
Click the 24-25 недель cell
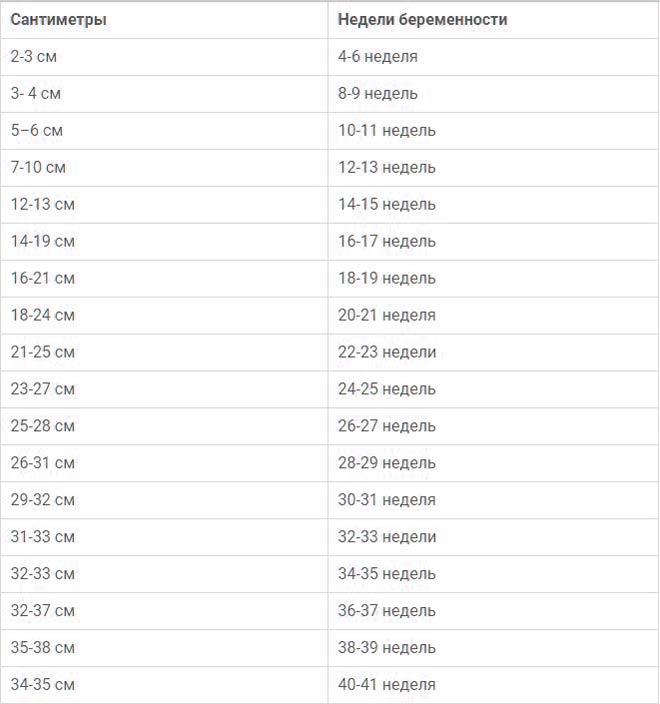(x=493, y=389)
